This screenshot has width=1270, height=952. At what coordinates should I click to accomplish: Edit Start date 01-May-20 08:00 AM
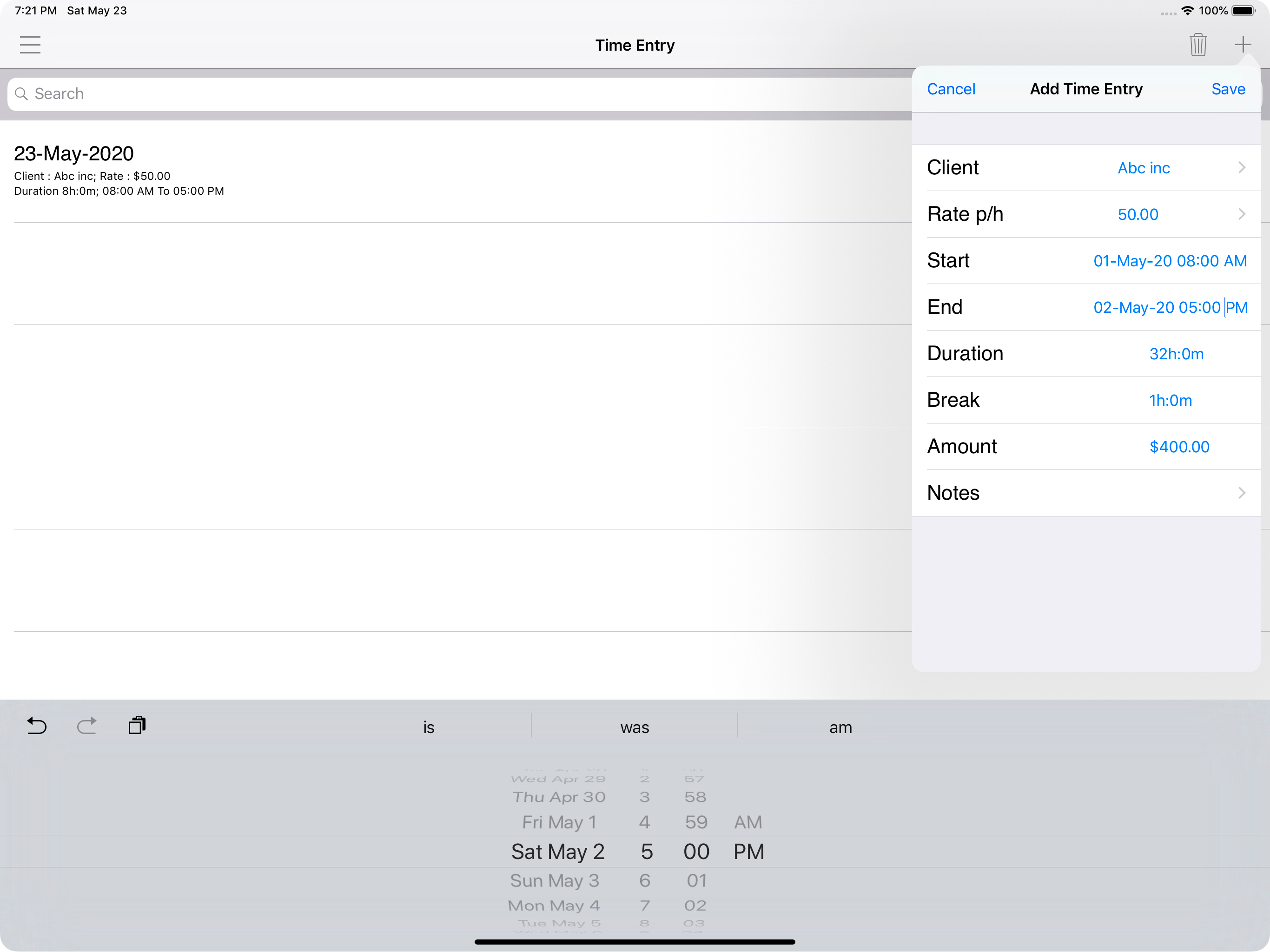[x=1170, y=261]
